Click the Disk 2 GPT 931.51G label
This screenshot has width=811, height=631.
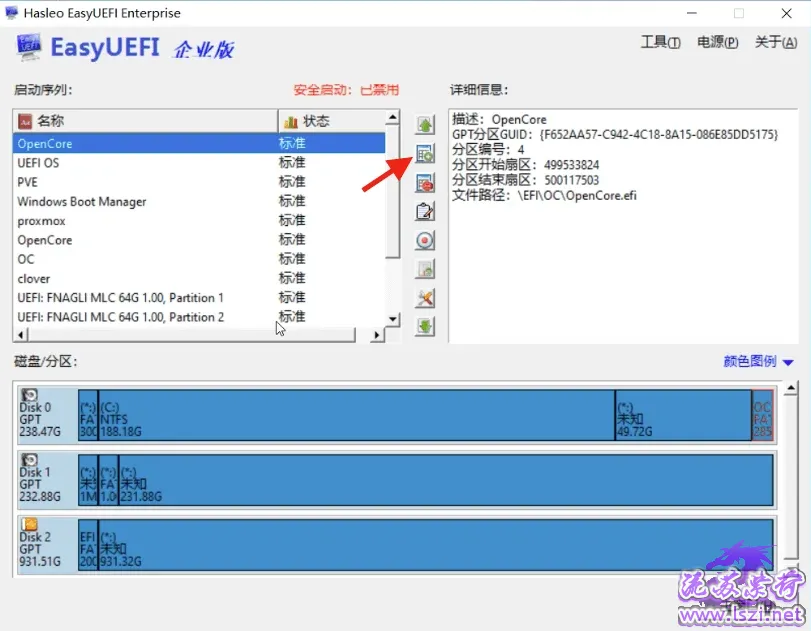point(40,549)
